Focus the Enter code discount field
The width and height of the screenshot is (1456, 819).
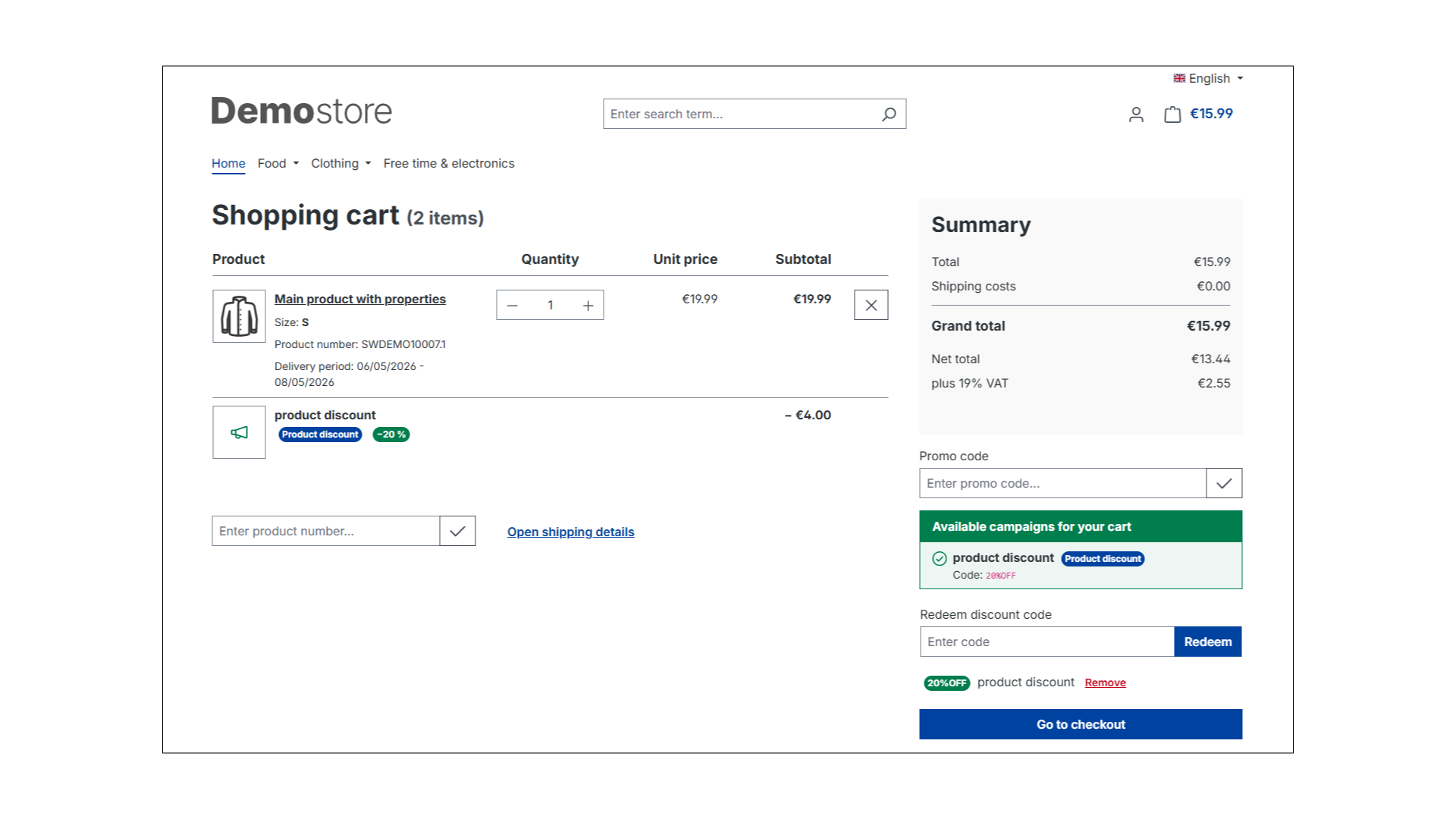click(1047, 642)
